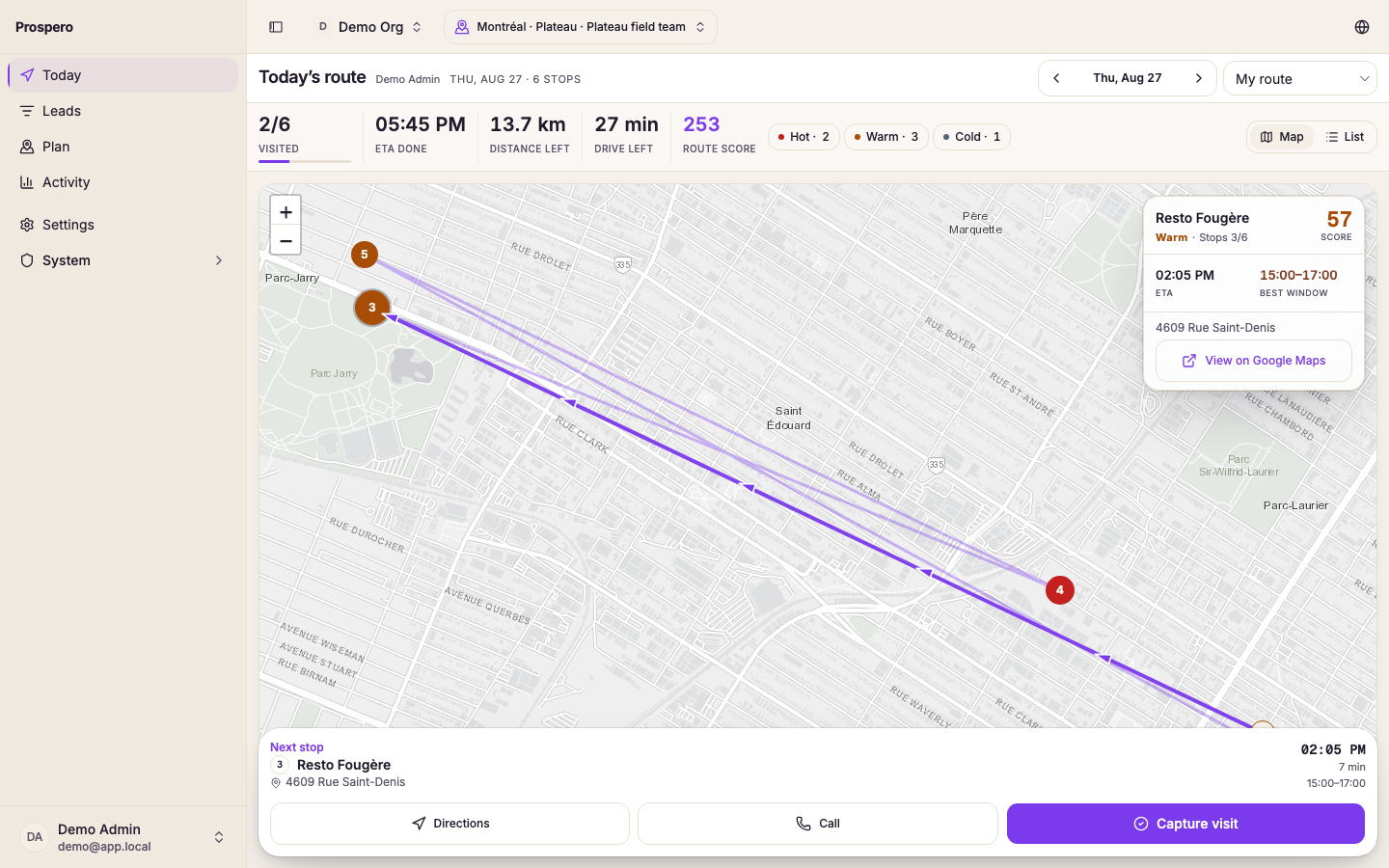This screenshot has width=1389, height=868.
Task: Click the "RUE DUROCHER" street label
Action: click(368, 535)
